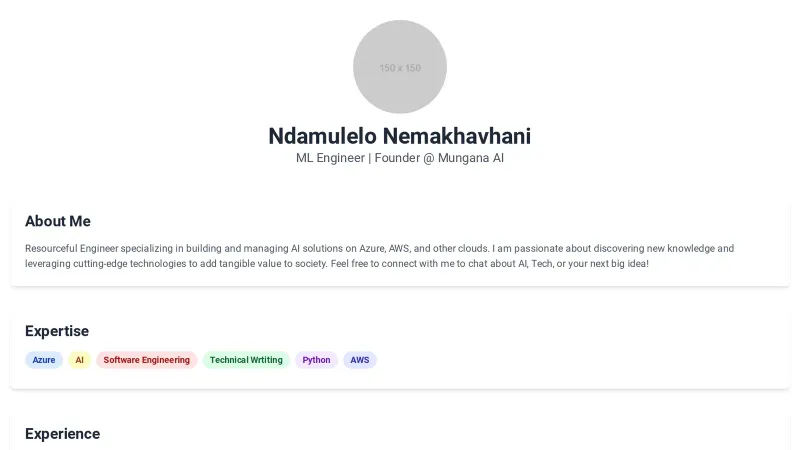
Task: Select the green Technical Writing tag
Action: point(246,360)
